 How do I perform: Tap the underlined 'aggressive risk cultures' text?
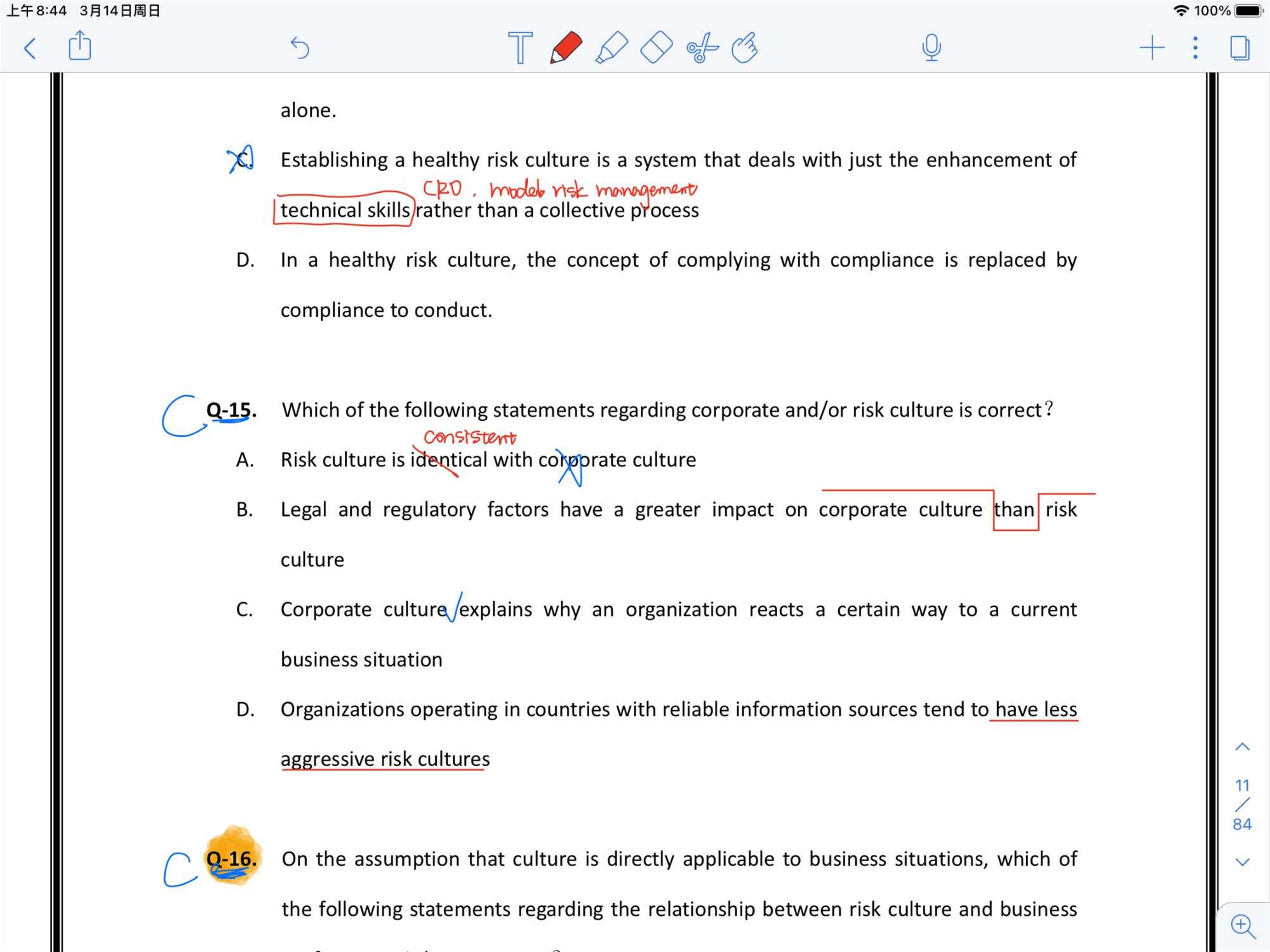pos(385,759)
